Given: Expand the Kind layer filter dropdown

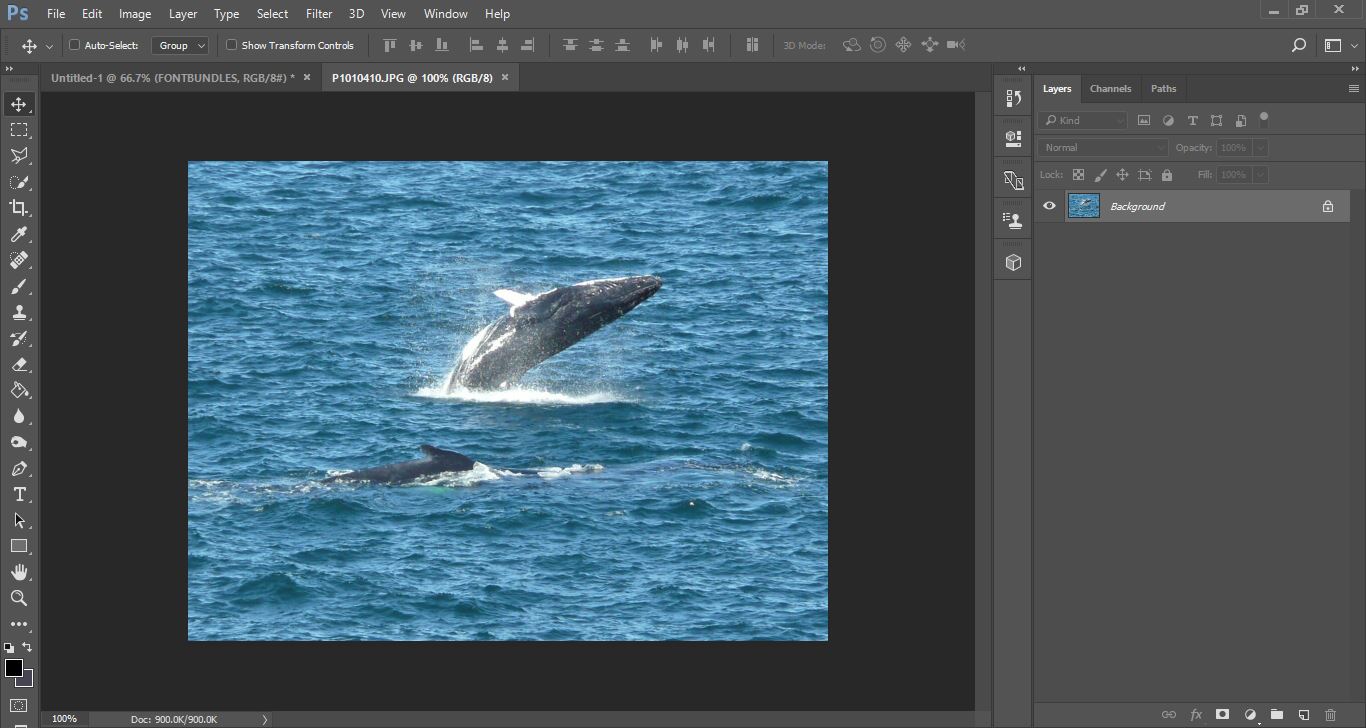Looking at the screenshot, I should pyautogui.click(x=1083, y=120).
